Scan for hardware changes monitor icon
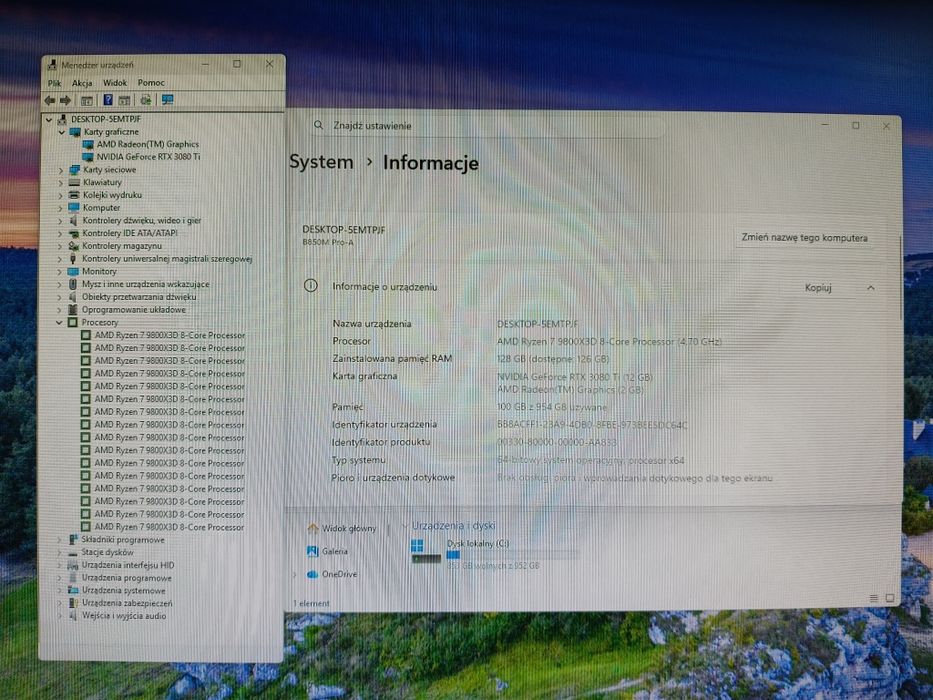Viewport: 933px width, 700px height. [167, 99]
